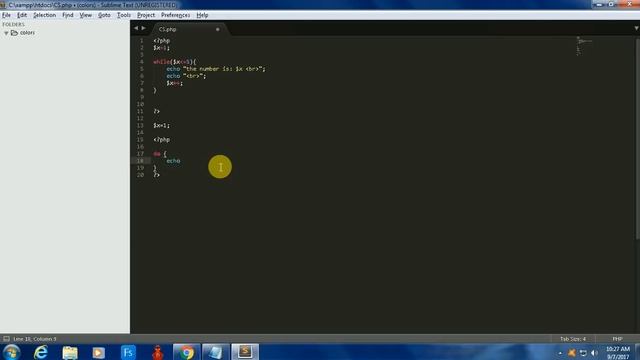The height and width of the screenshot is (360, 640).
Task: Open the red bug application taskbar icon
Action: [158, 352]
